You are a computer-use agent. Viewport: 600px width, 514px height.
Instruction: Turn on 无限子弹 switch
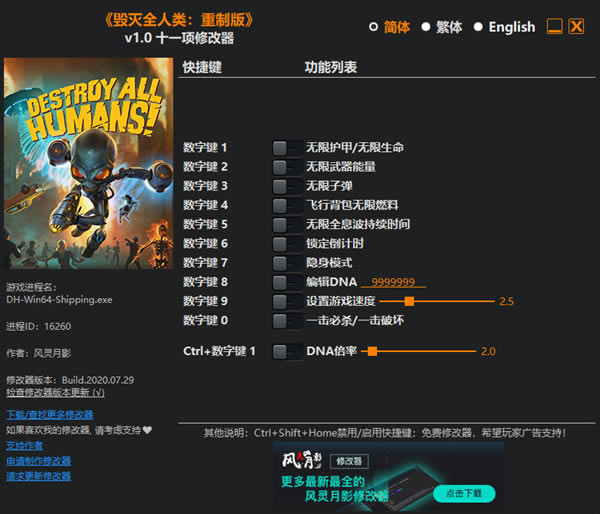[x=286, y=186]
